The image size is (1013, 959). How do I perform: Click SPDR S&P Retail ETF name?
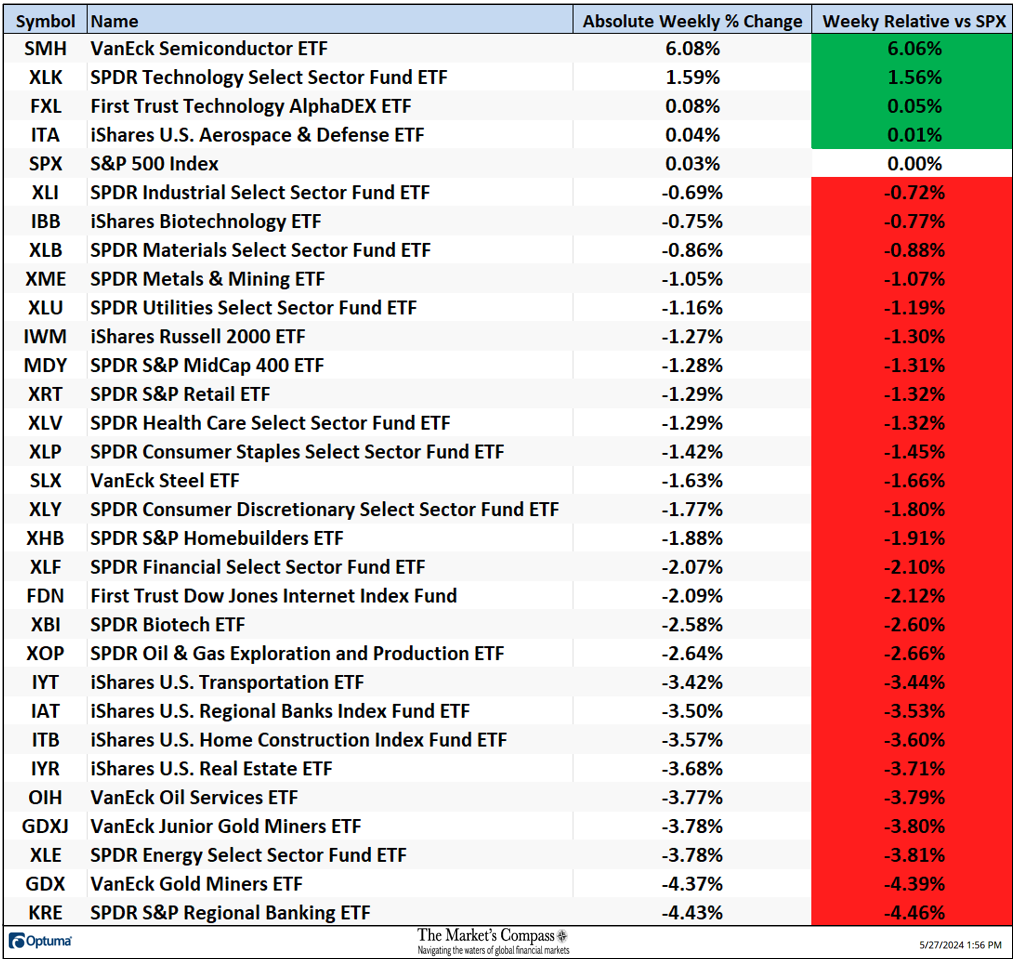tap(180, 394)
